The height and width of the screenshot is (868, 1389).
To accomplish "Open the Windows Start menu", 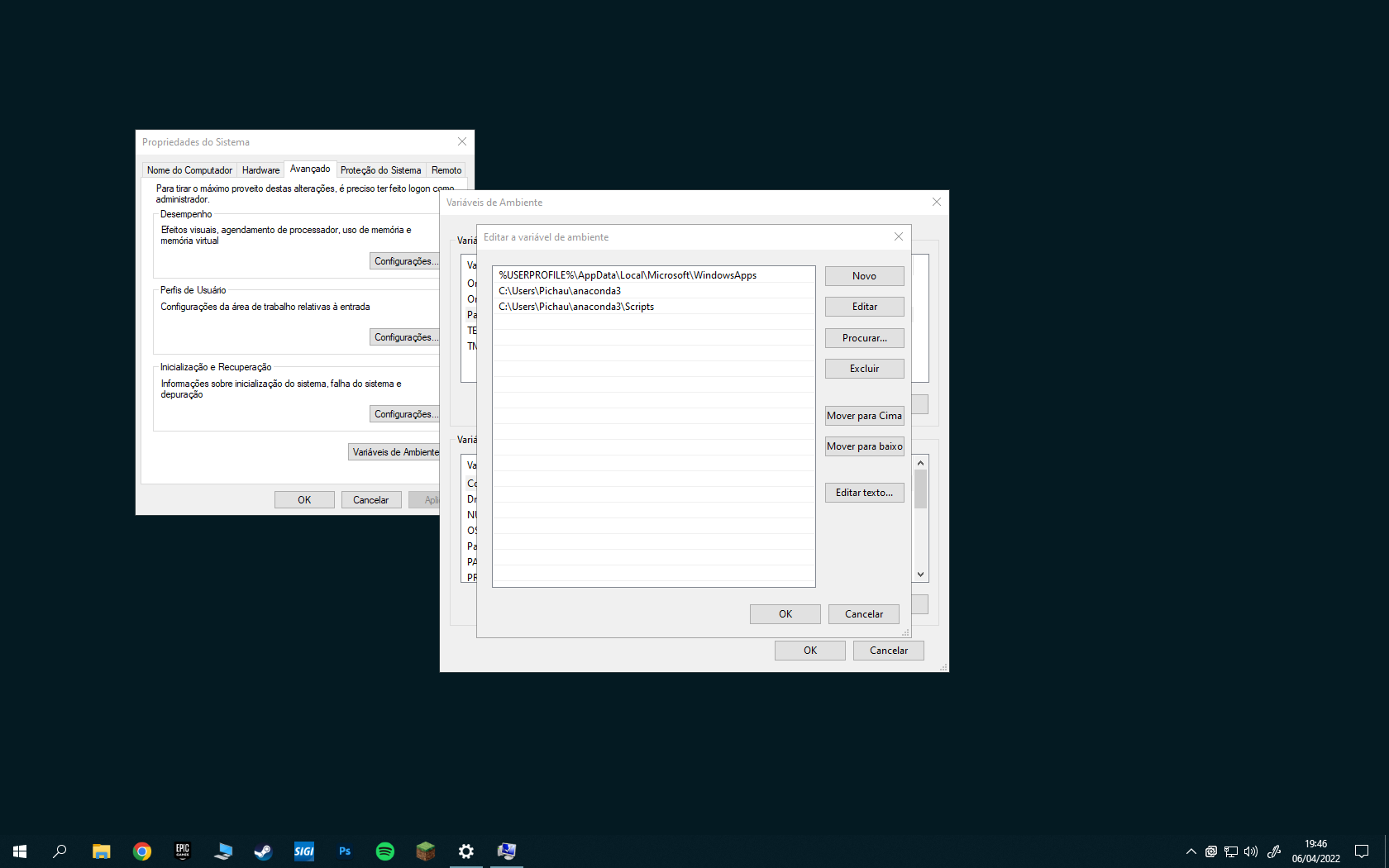I will (20, 851).
